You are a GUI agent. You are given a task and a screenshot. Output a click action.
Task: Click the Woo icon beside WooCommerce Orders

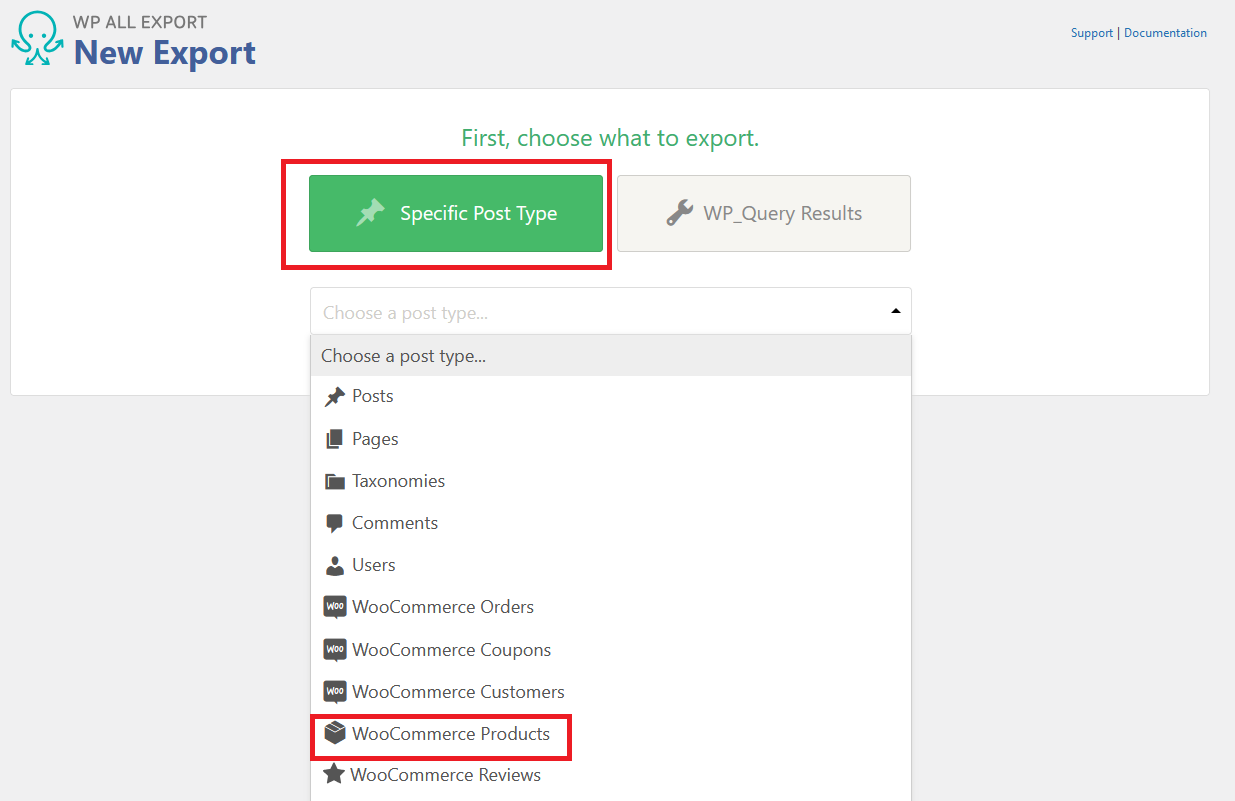(x=335, y=607)
